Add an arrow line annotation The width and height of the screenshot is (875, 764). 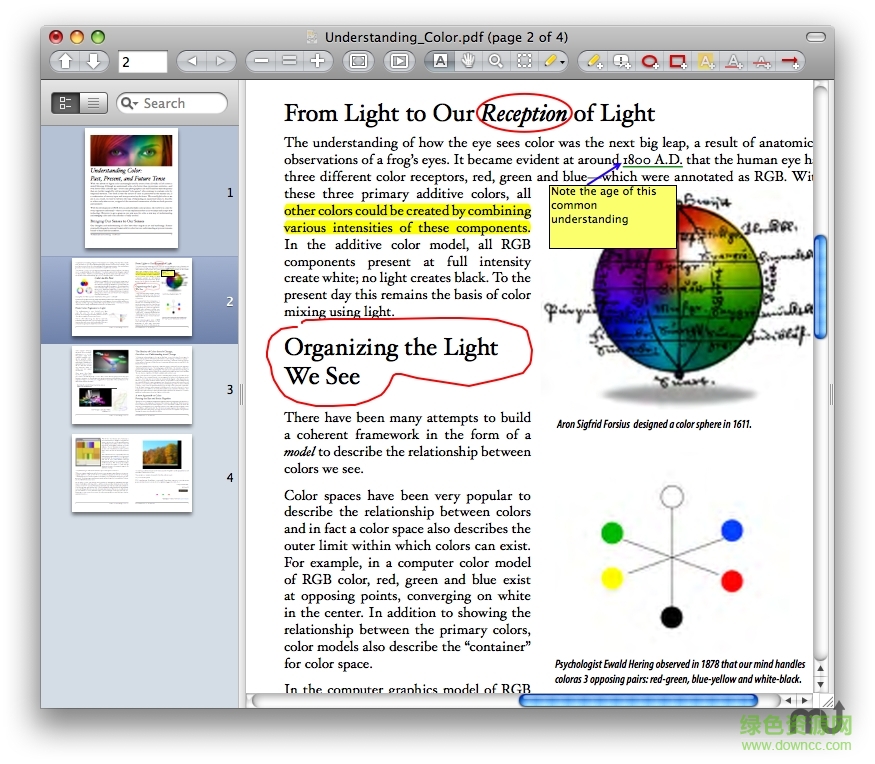point(789,61)
